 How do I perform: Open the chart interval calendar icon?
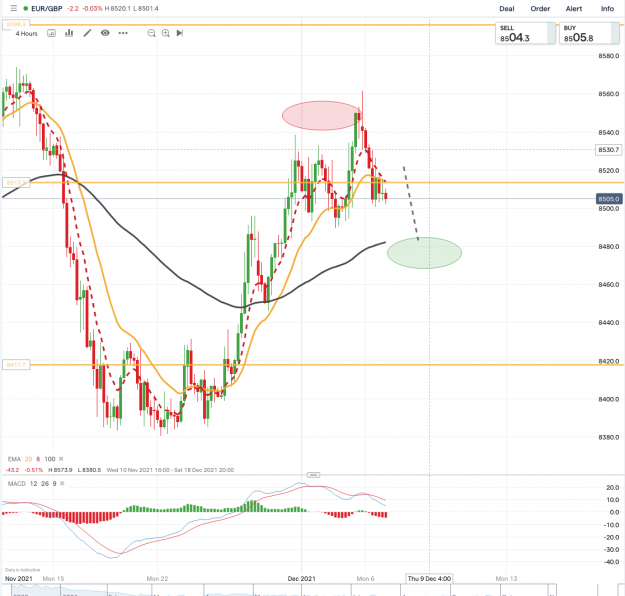point(51,33)
